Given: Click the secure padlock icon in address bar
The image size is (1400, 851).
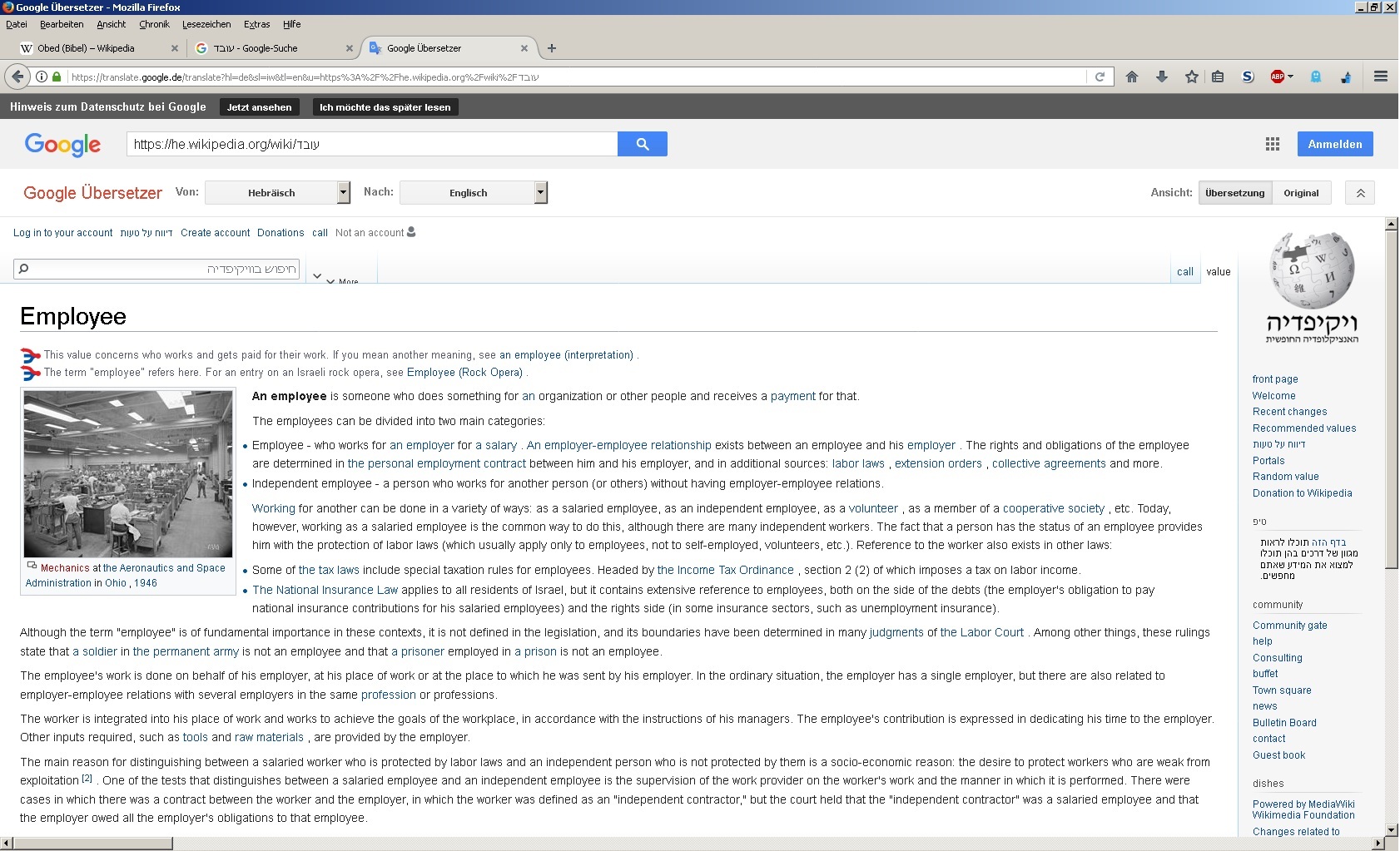Looking at the screenshot, I should click(57, 77).
